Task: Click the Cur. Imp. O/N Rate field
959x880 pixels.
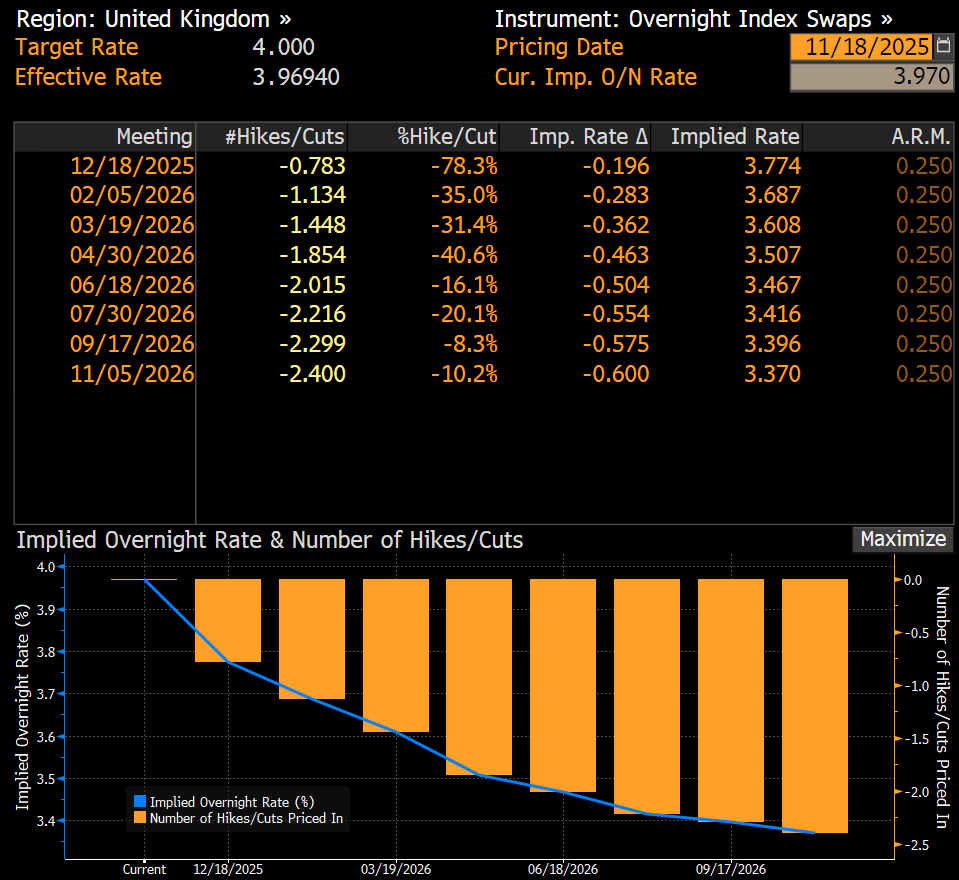Action: point(870,77)
